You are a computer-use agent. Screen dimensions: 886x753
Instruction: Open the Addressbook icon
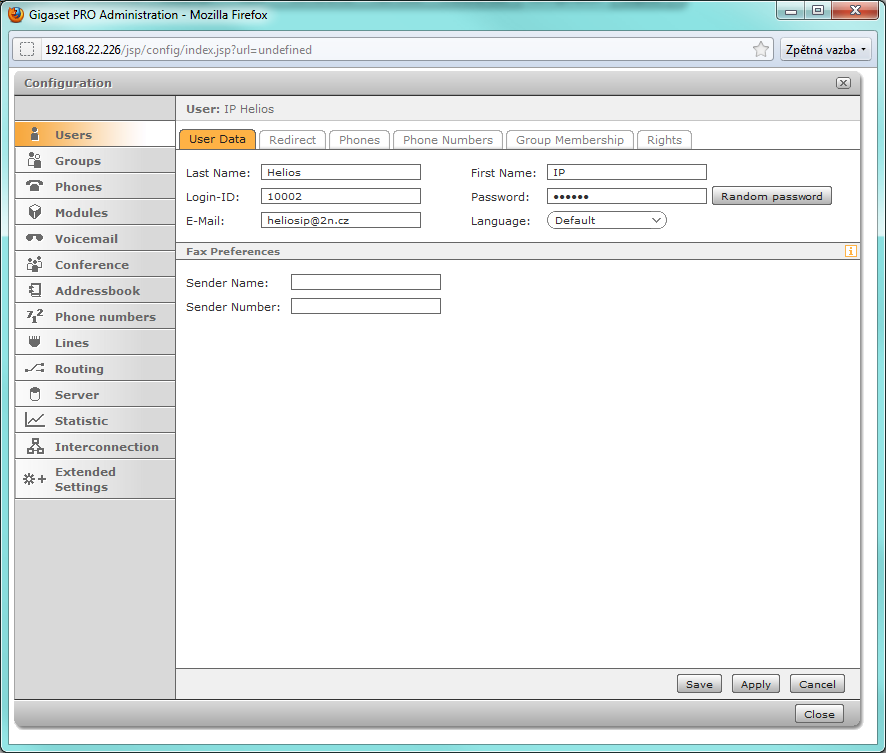35,290
